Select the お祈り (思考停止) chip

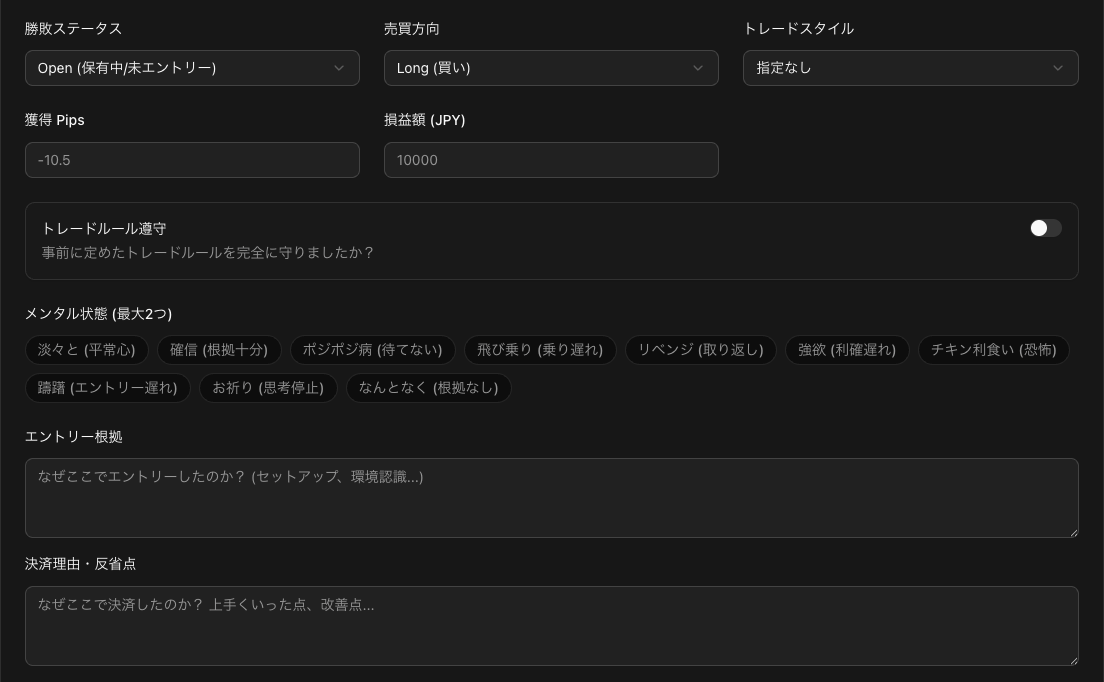coord(268,388)
